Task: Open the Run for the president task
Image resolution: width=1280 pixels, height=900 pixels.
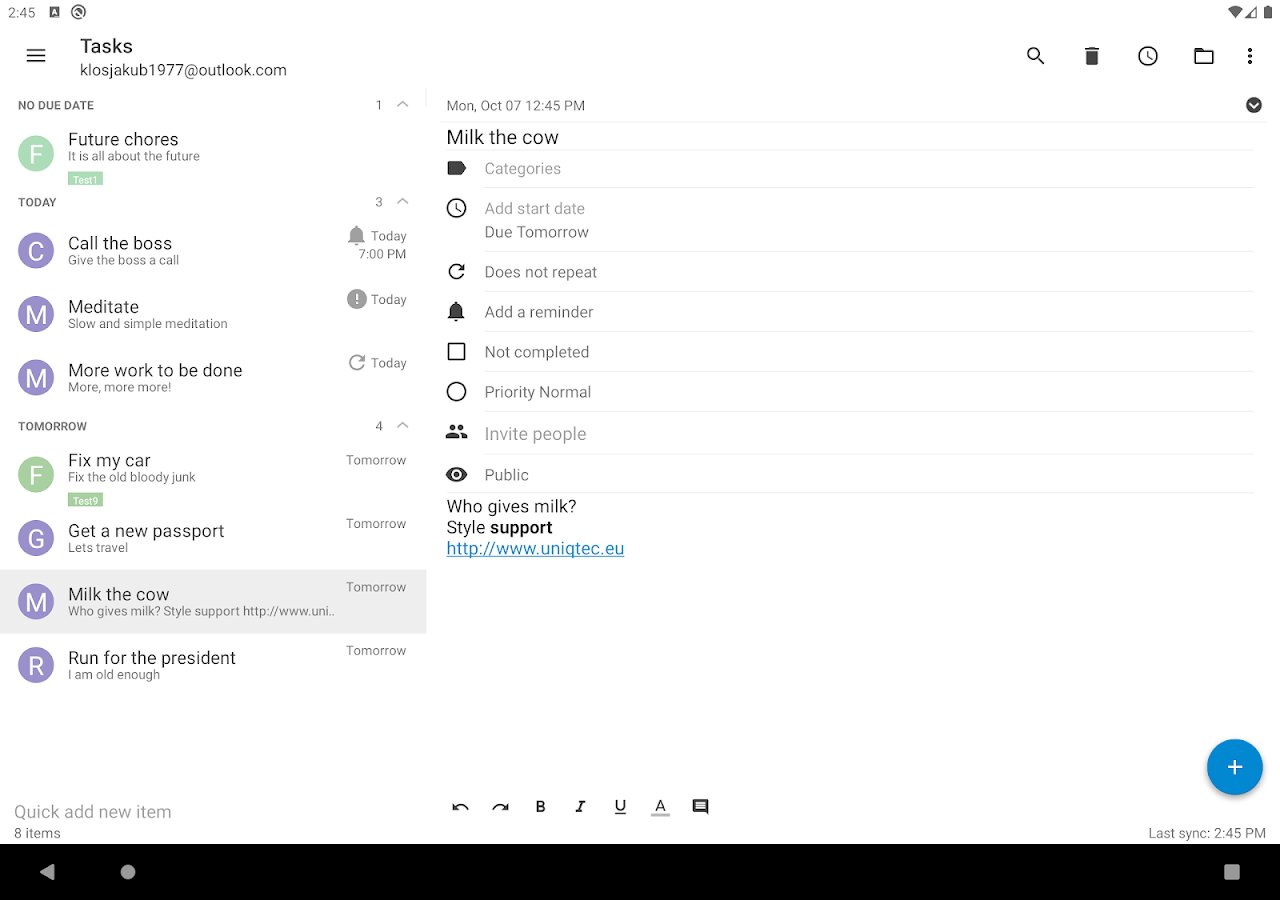Action: pyautogui.click(x=213, y=665)
